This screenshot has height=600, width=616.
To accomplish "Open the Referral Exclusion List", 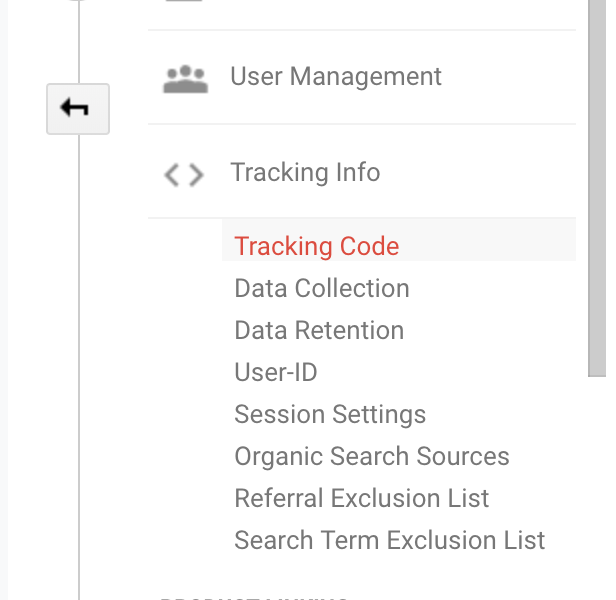I will pyautogui.click(x=361, y=498).
